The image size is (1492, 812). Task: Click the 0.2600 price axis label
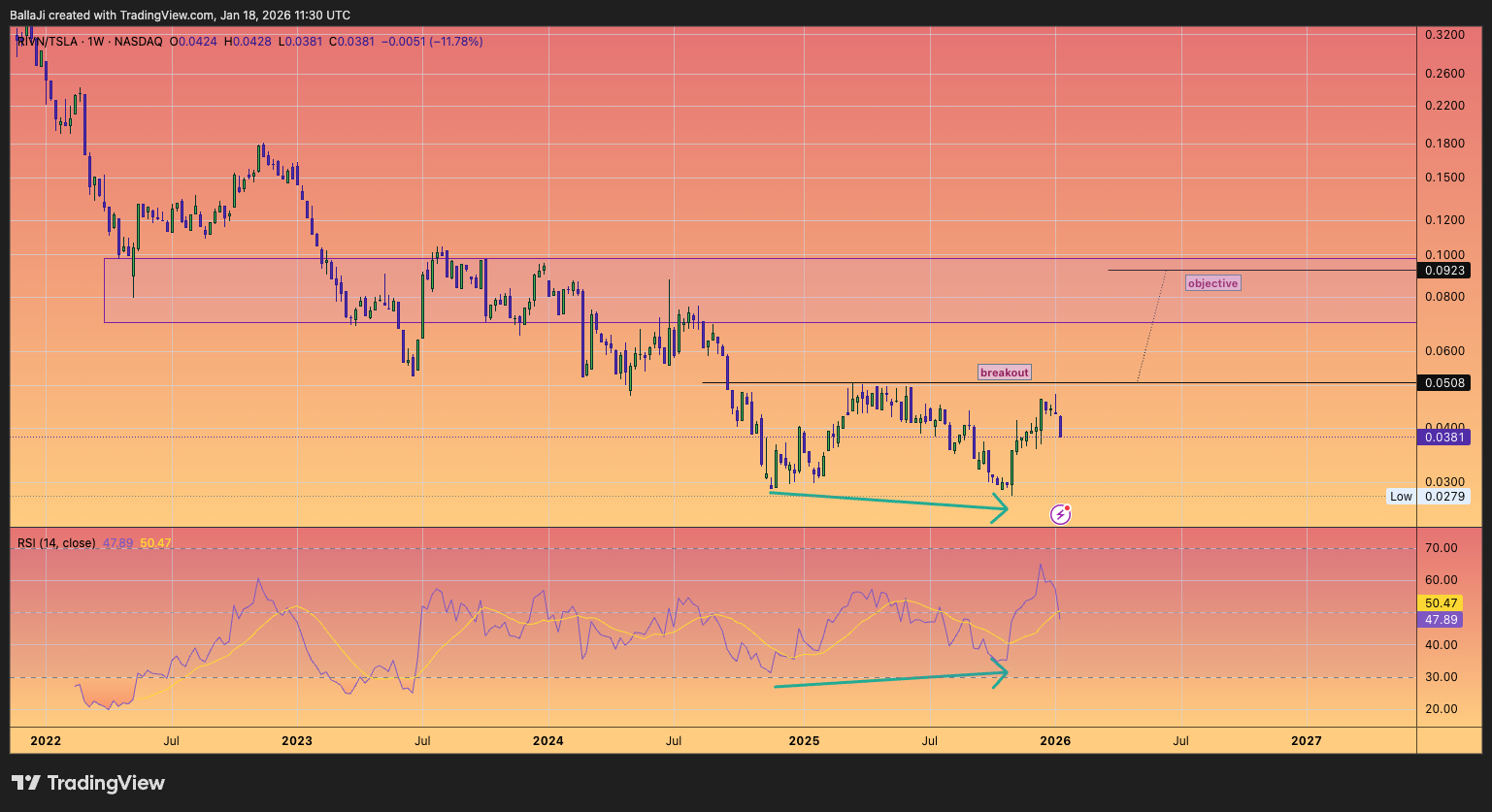point(1443,74)
